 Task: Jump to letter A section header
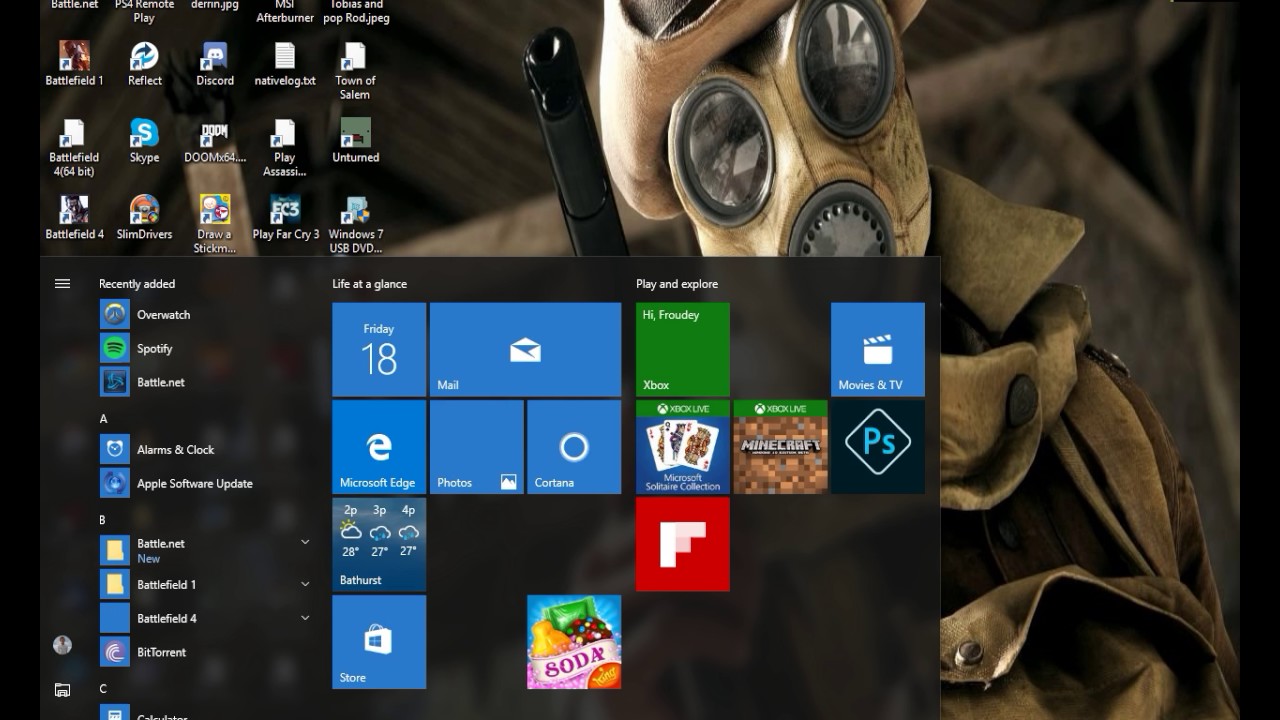click(x=103, y=419)
